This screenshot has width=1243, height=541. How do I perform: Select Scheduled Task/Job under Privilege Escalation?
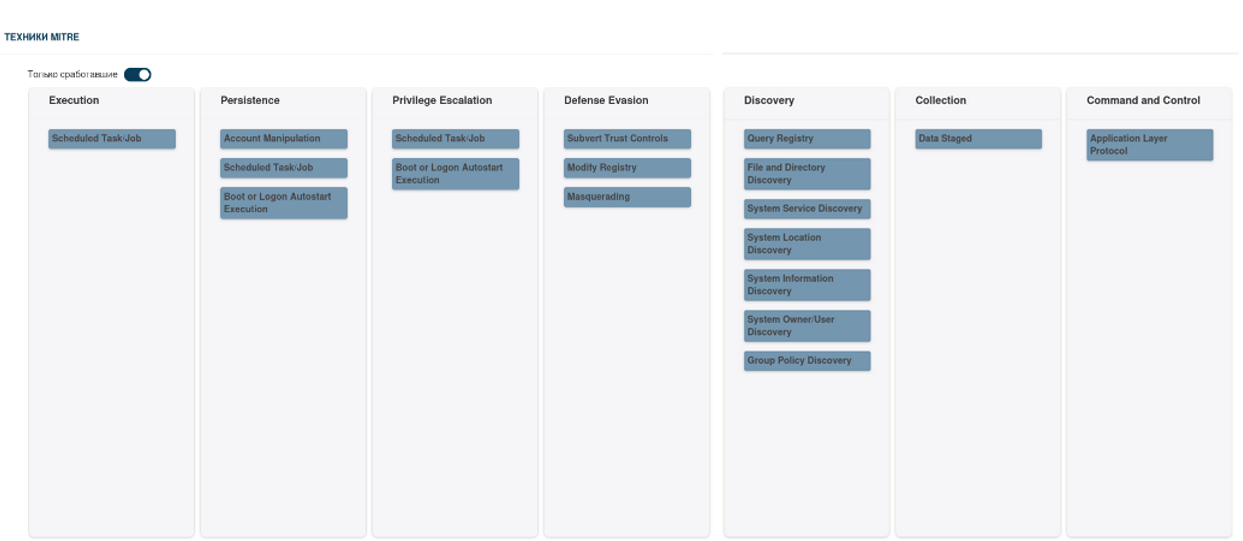(x=455, y=139)
